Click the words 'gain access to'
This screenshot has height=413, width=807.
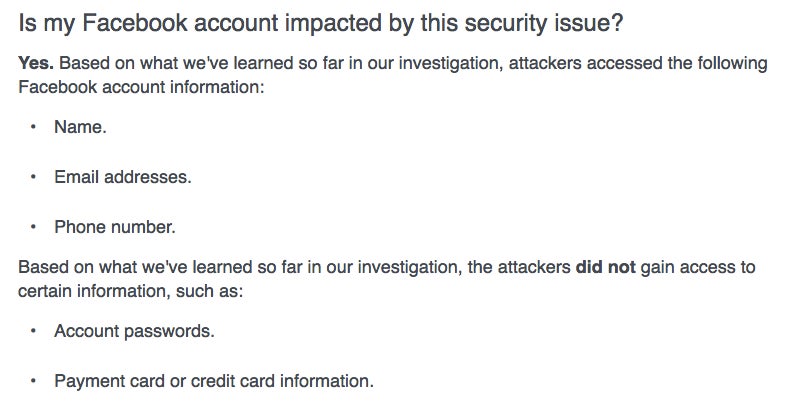click(x=698, y=267)
